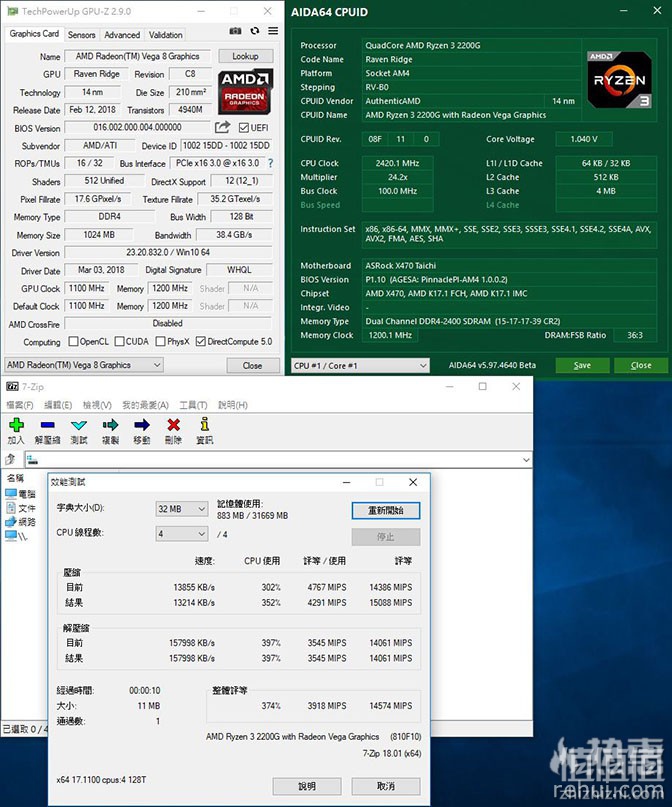Click the 7-Zip Copy (複製) toolbar icon
This screenshot has height=807, width=672.
point(110,431)
